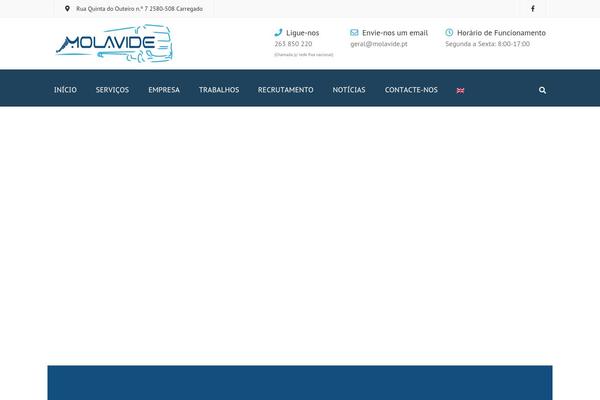The height and width of the screenshot is (400, 600).
Task: Click the Ligue-nos heading
Action: (303, 33)
